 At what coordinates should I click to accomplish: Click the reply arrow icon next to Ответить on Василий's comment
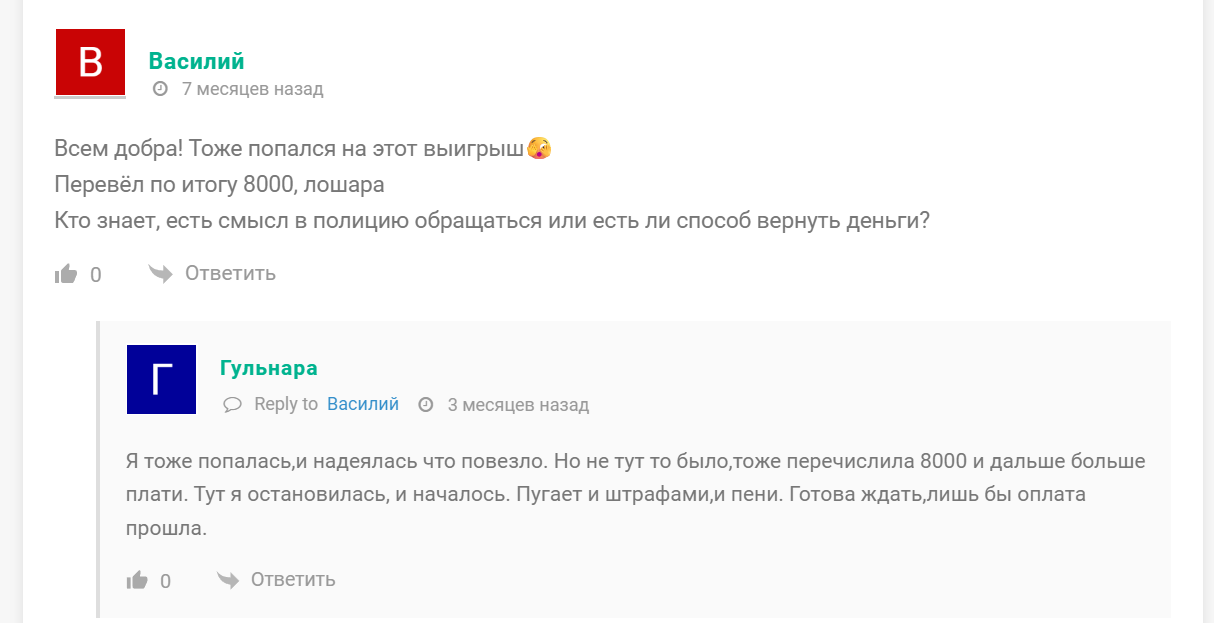click(160, 271)
